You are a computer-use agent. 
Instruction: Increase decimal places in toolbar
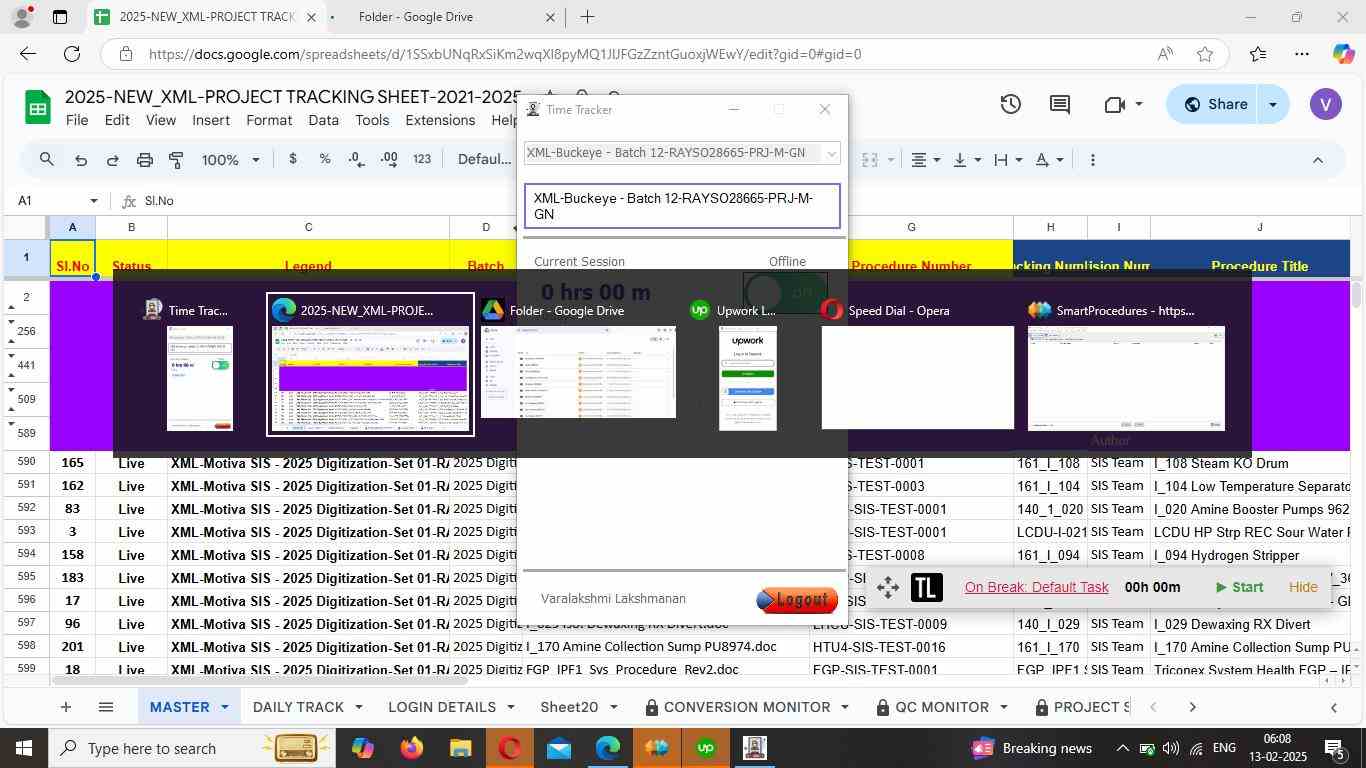[389, 159]
